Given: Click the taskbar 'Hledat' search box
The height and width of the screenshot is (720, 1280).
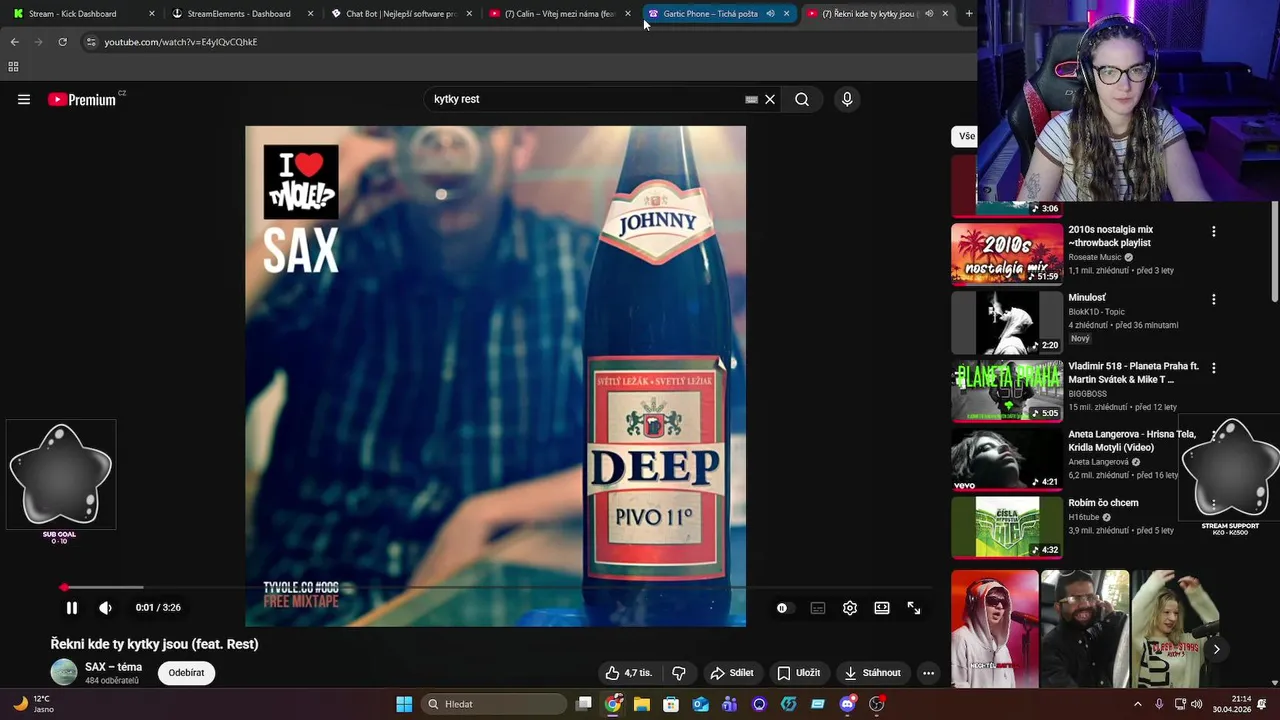Looking at the screenshot, I should coord(494,704).
